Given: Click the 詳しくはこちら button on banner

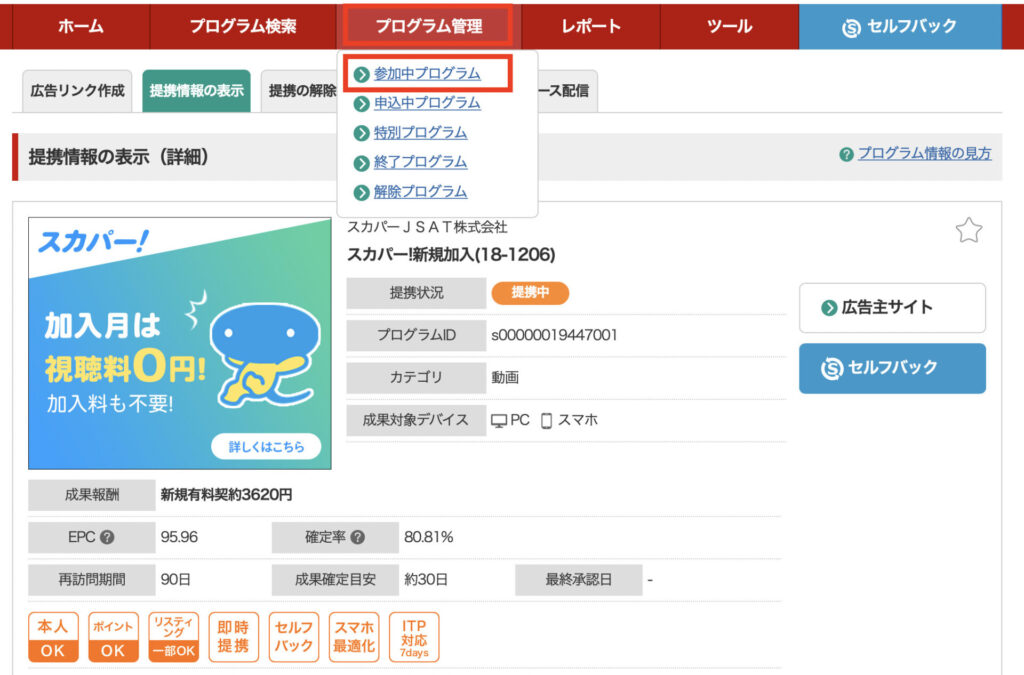Looking at the screenshot, I should click(x=266, y=447).
